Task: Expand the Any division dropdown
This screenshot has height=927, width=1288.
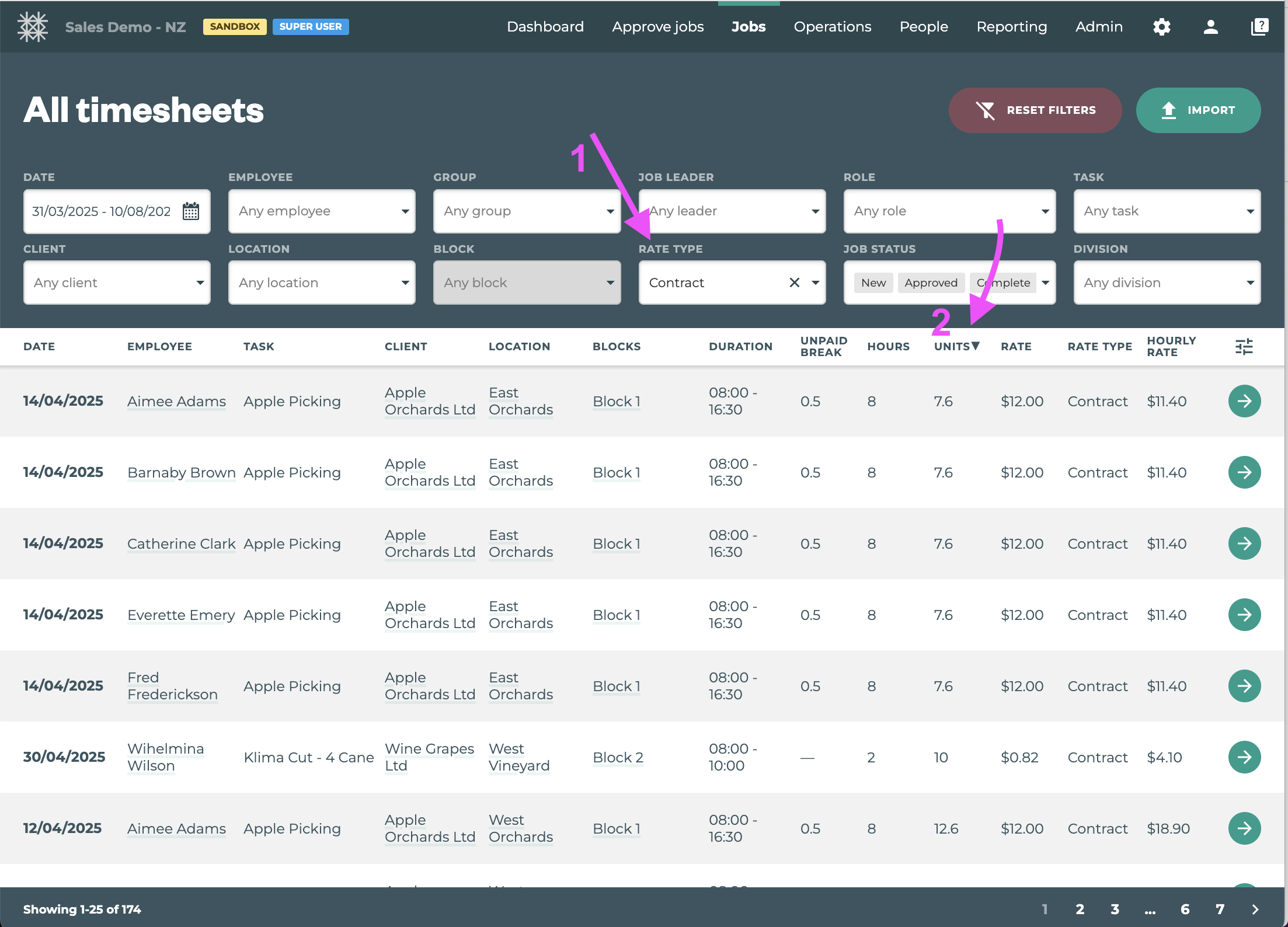Action: (1167, 283)
